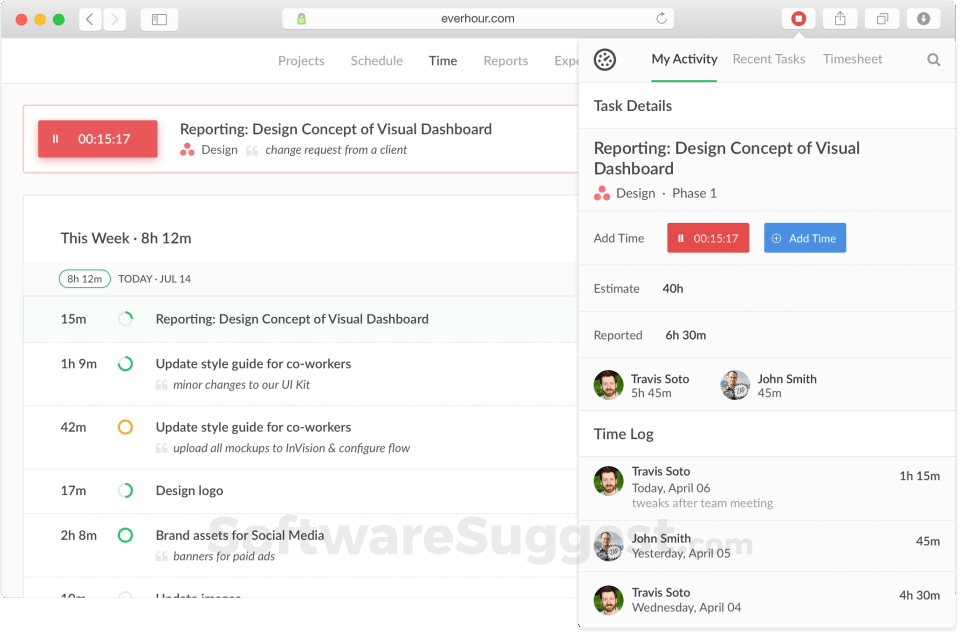The image size is (960, 634).
Task: Switch to My Activity tab
Action: [684, 59]
